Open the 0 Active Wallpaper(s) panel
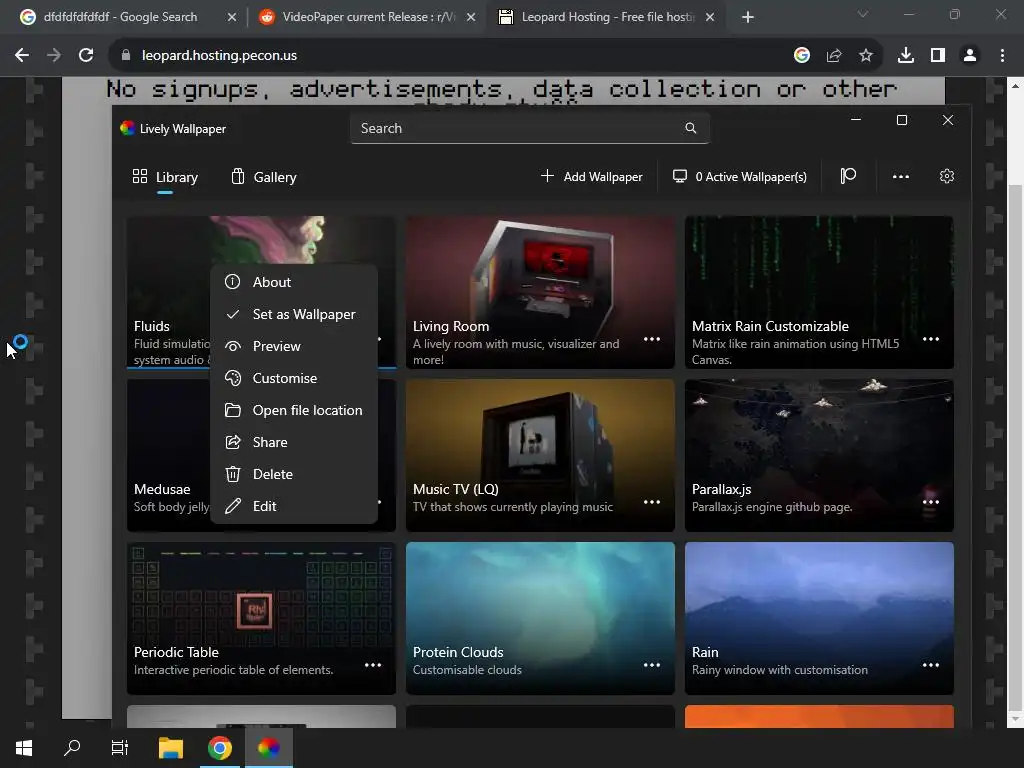The image size is (1024, 768). click(740, 176)
